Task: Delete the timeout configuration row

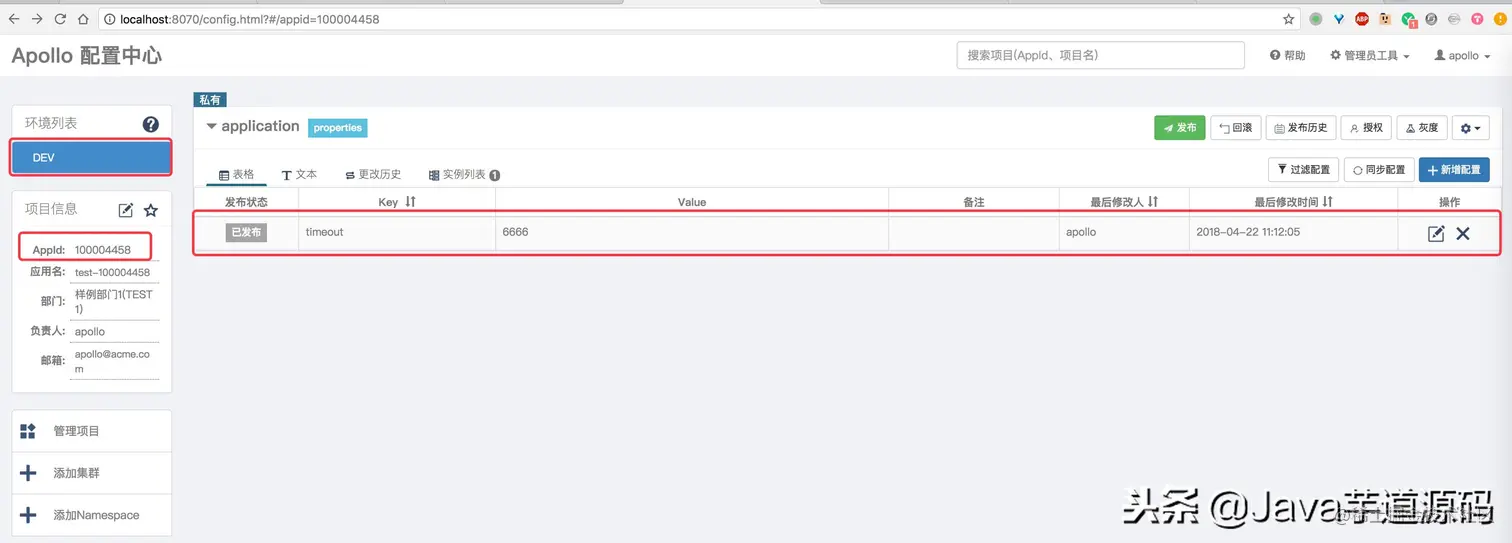Action: click(1463, 233)
